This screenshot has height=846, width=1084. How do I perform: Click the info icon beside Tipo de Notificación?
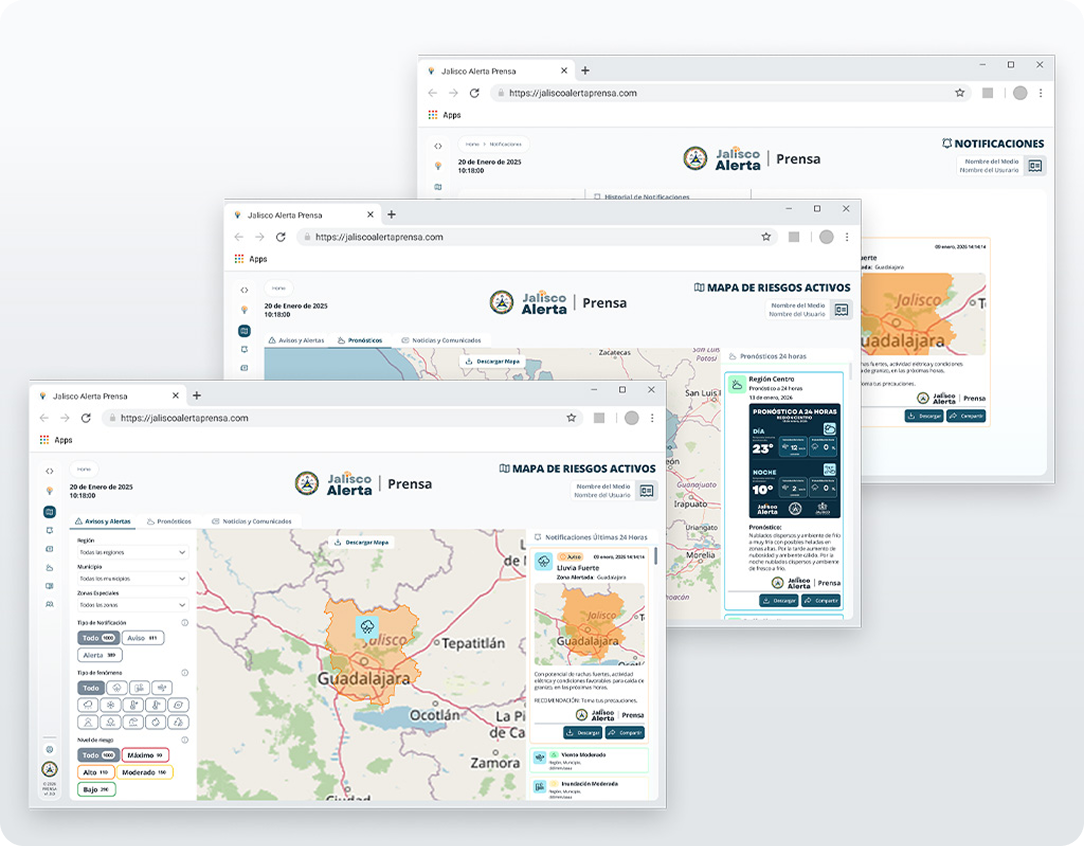click(x=185, y=623)
